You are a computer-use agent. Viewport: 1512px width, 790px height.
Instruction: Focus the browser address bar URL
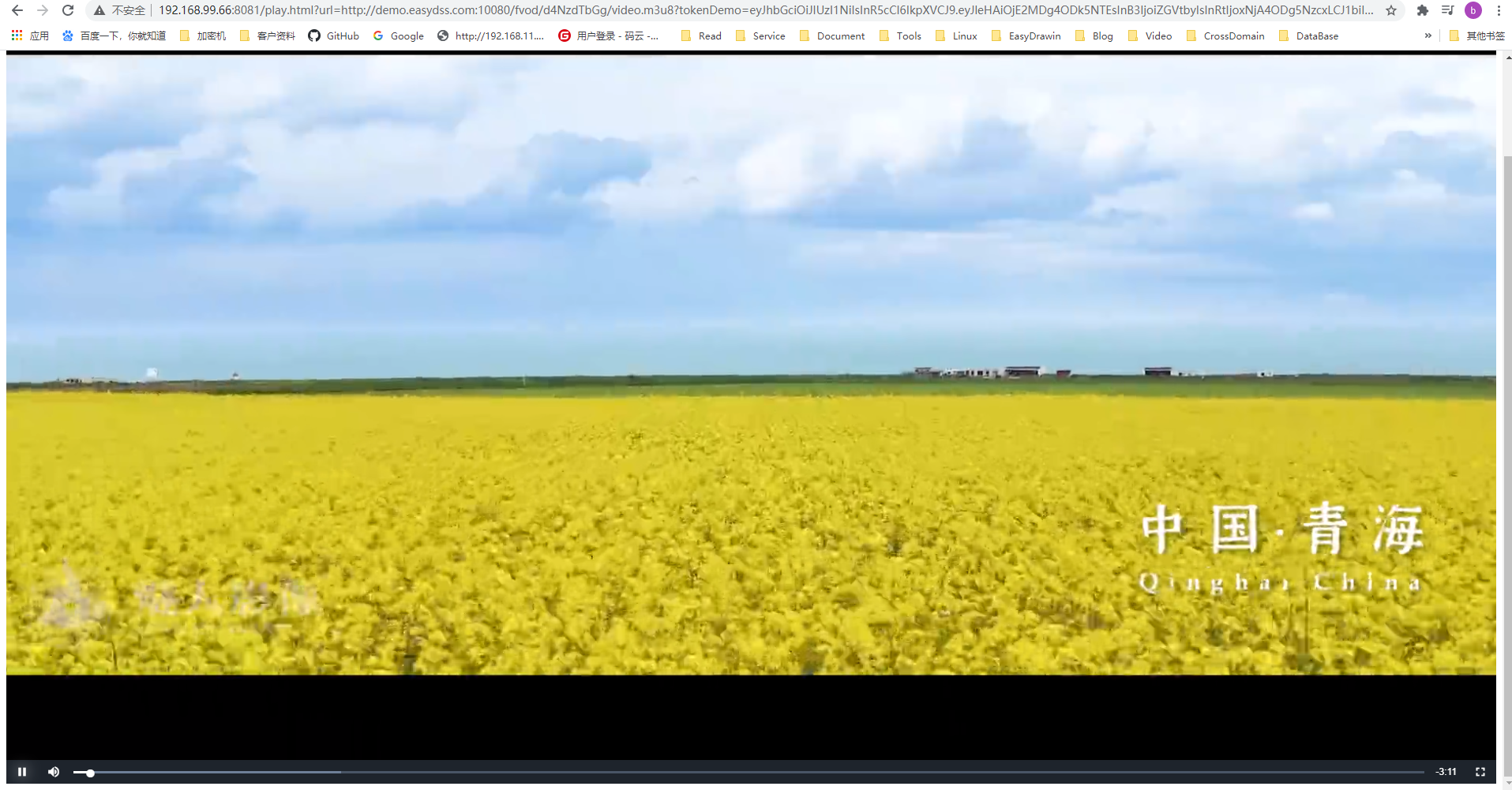coord(766,10)
